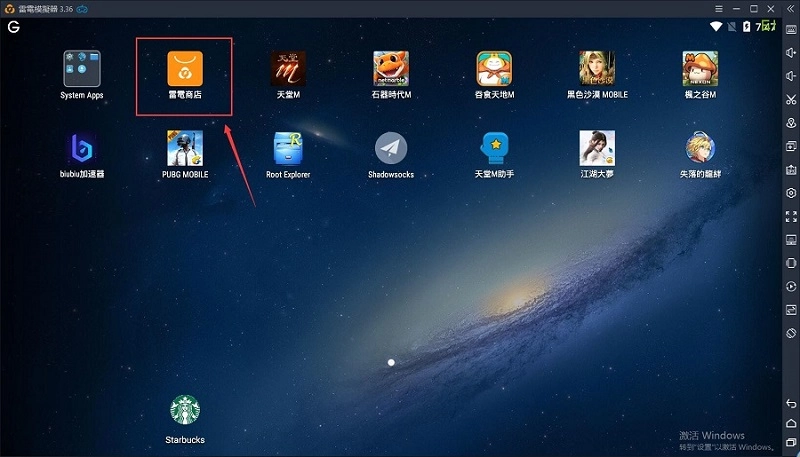Increase volume using sidebar speaker-plus icon
Screen dimensions: 800x457
tap(791, 52)
